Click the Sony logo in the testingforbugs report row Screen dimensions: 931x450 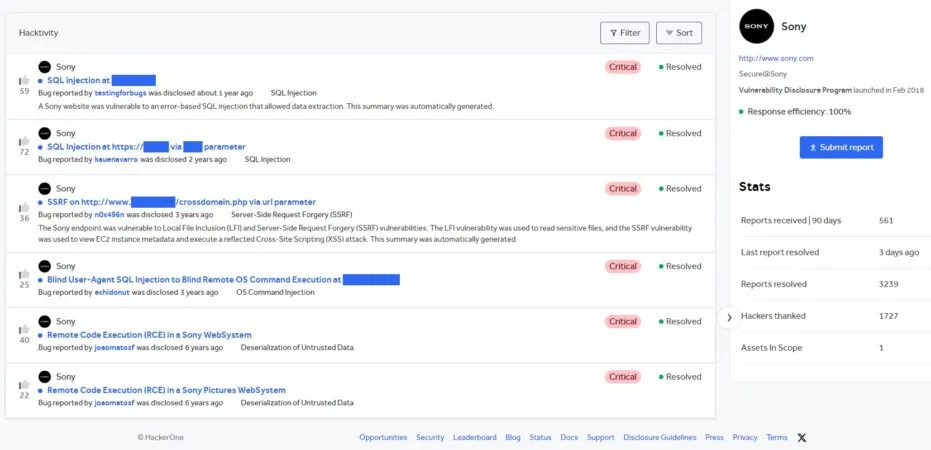(45, 67)
